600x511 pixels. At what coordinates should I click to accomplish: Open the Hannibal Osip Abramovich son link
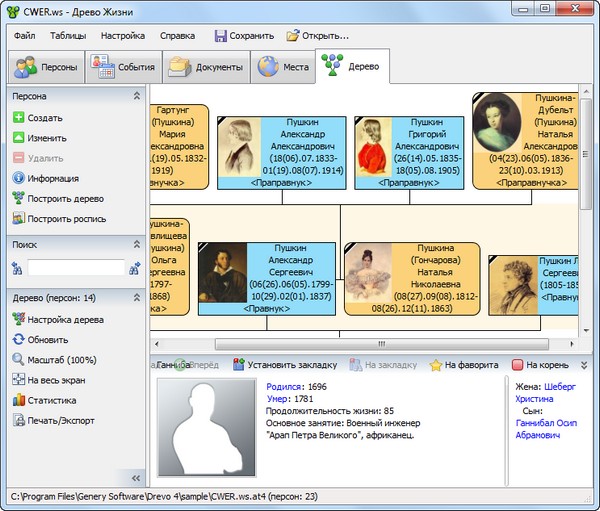click(545, 429)
